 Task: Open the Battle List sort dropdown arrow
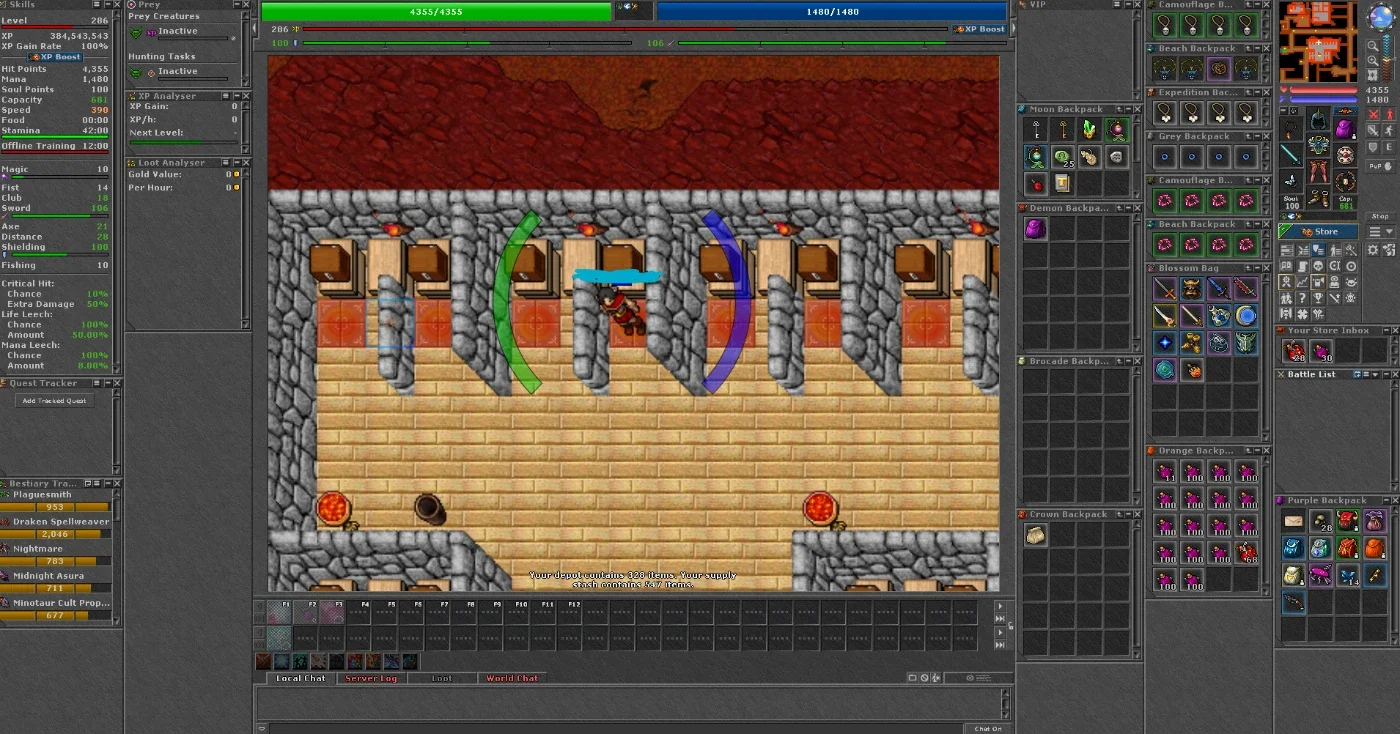(x=1375, y=374)
